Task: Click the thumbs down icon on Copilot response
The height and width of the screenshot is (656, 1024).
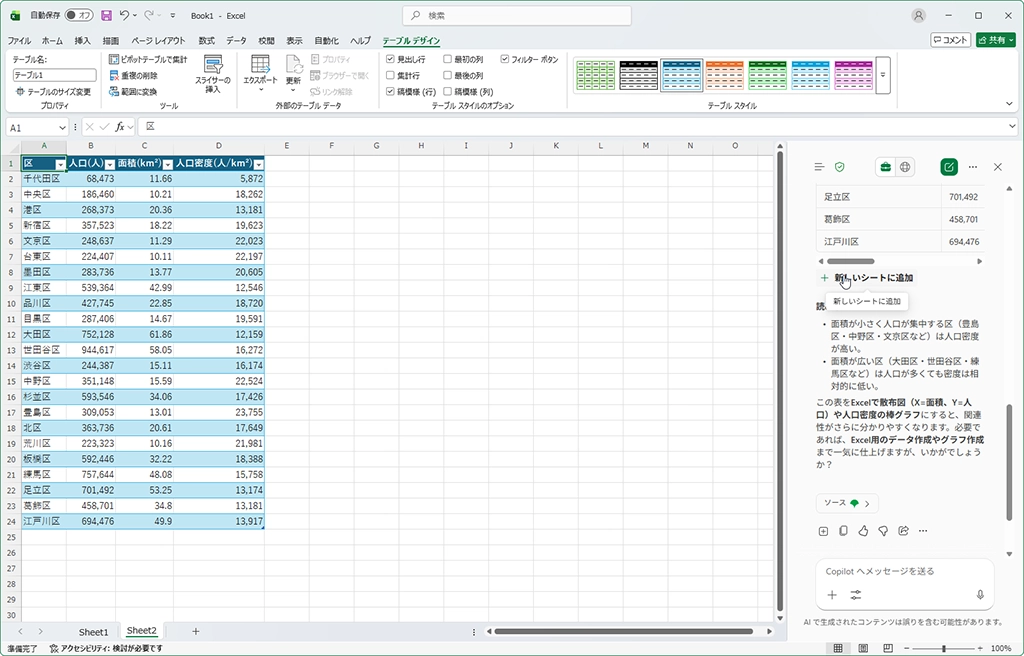Action: [x=882, y=531]
